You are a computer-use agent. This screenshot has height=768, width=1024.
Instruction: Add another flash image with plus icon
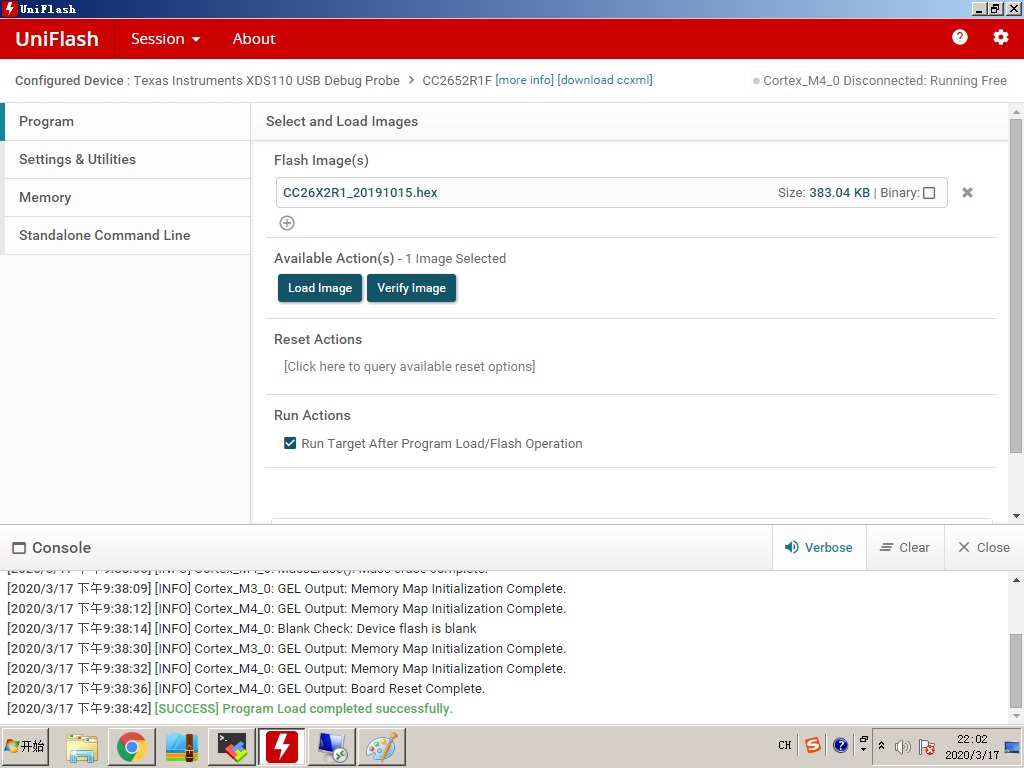click(287, 223)
